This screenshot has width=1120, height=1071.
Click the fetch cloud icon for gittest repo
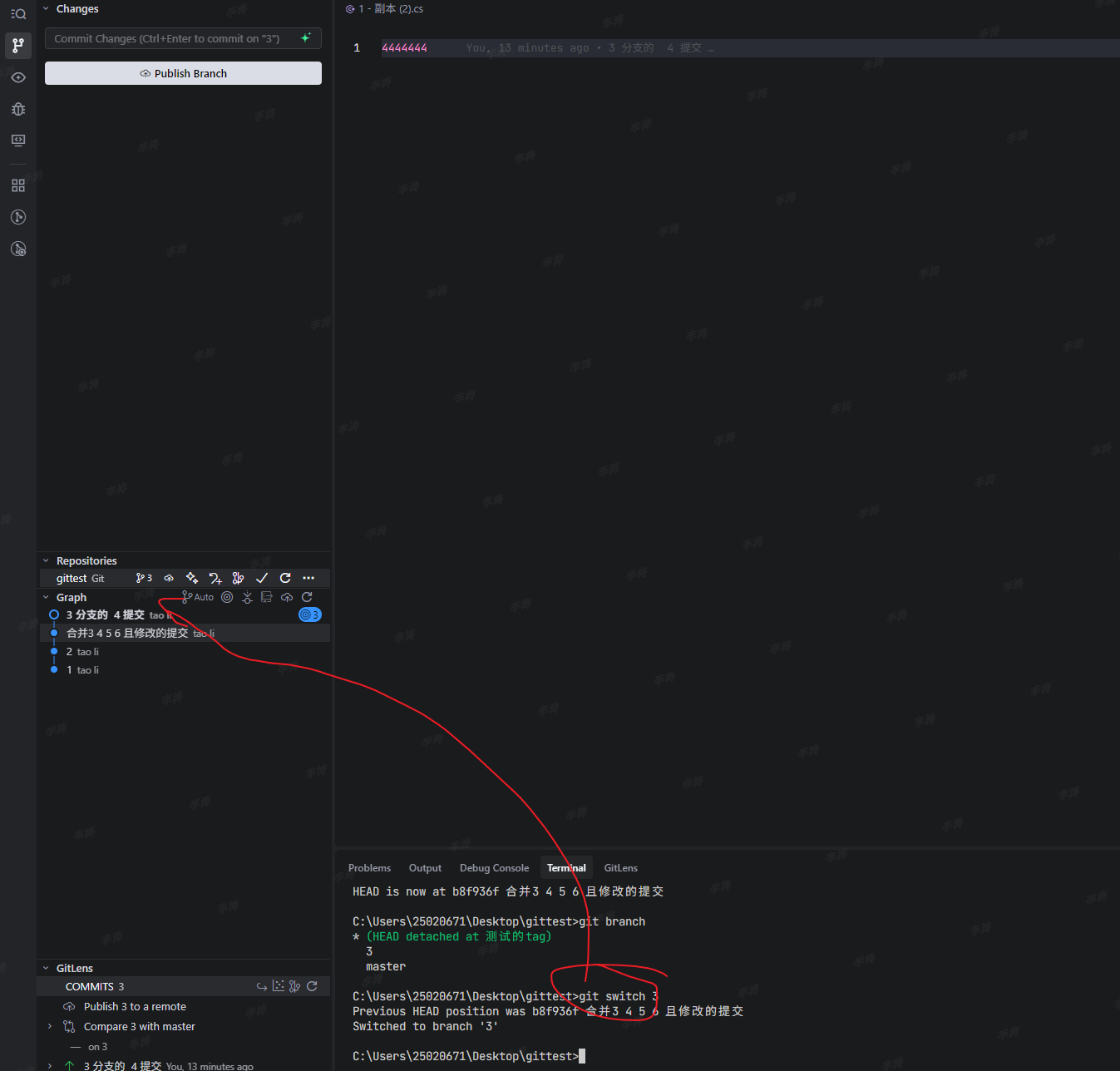click(x=169, y=578)
